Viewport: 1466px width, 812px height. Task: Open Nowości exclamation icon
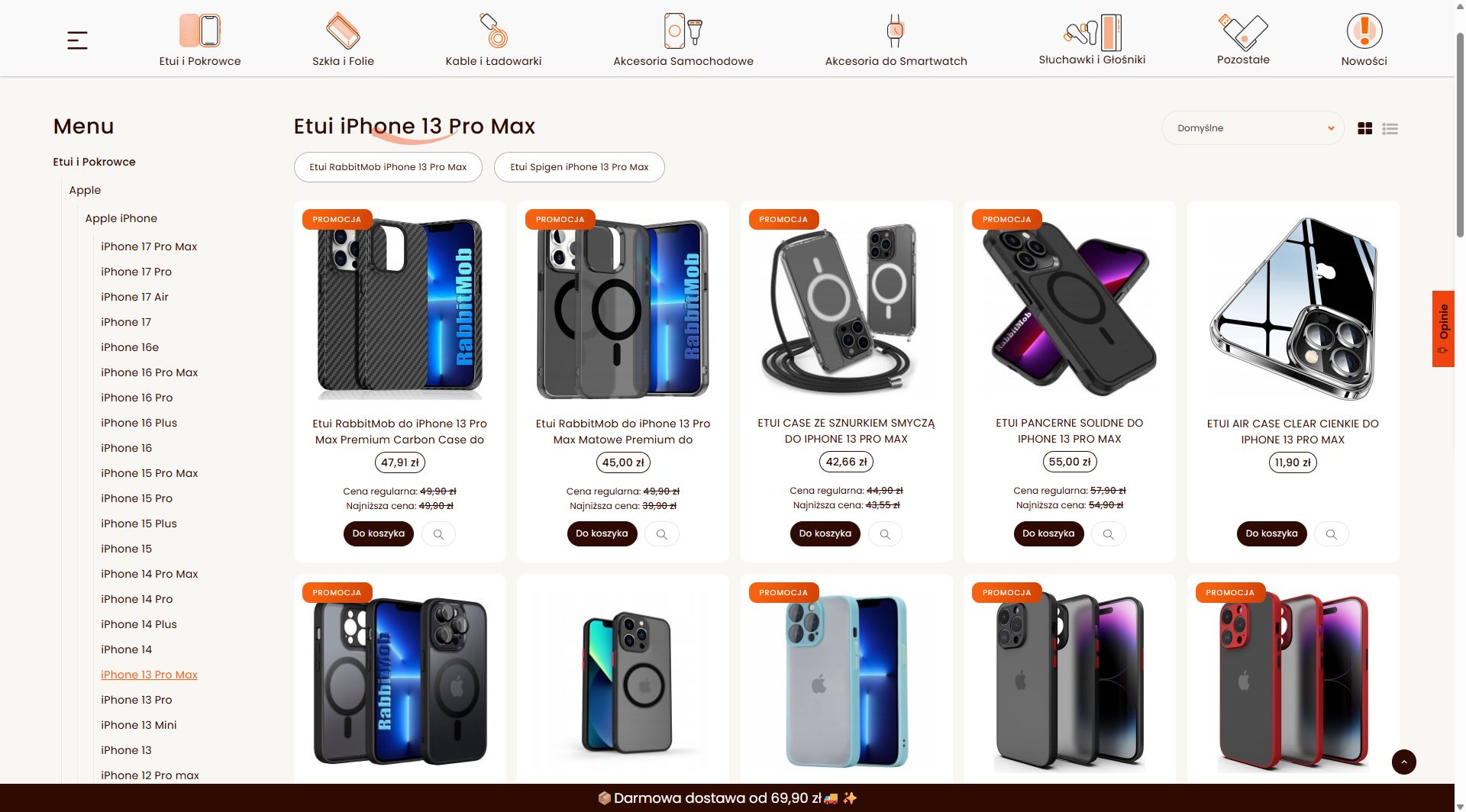pyautogui.click(x=1364, y=31)
